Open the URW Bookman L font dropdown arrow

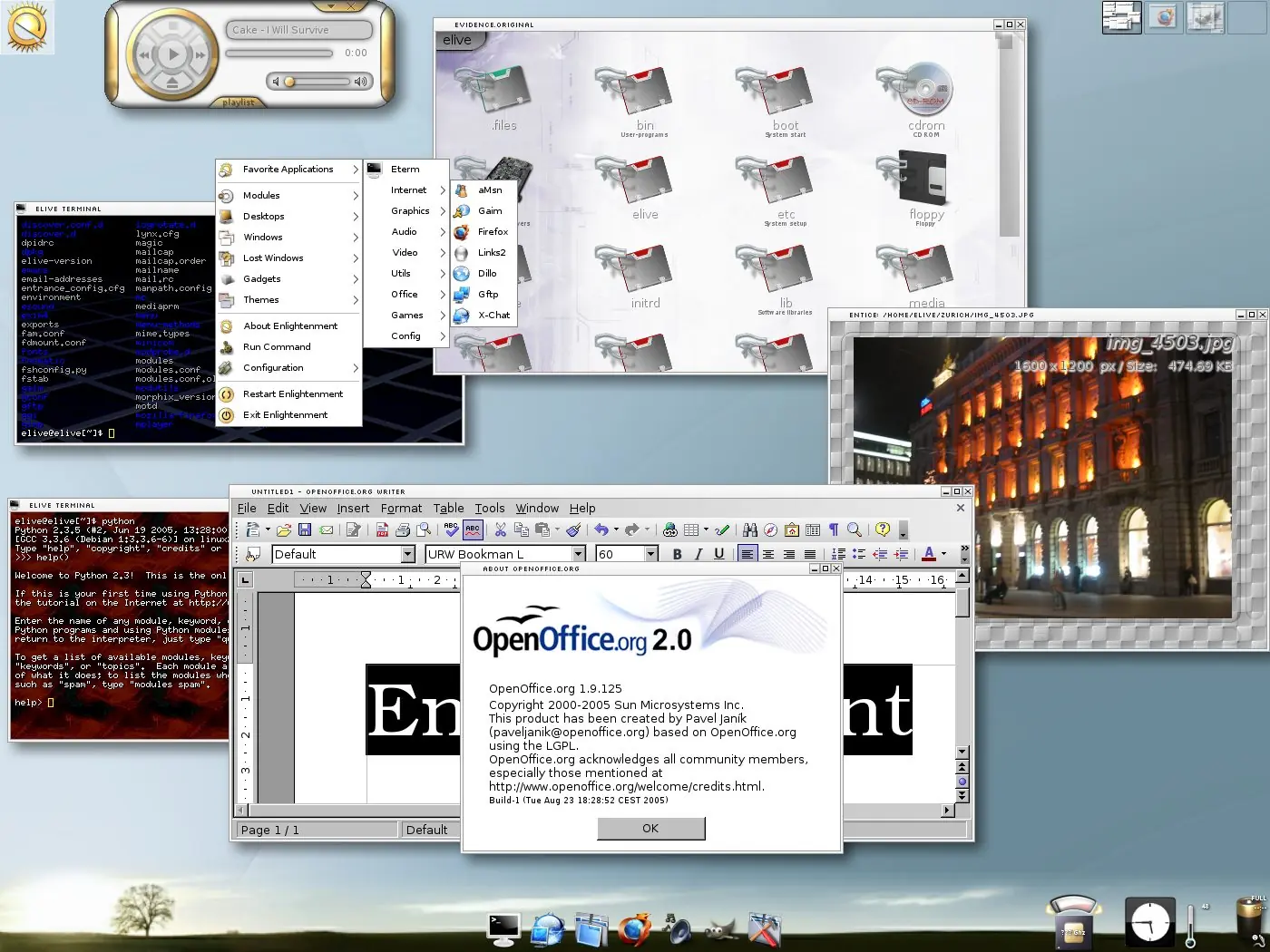pyautogui.click(x=579, y=554)
